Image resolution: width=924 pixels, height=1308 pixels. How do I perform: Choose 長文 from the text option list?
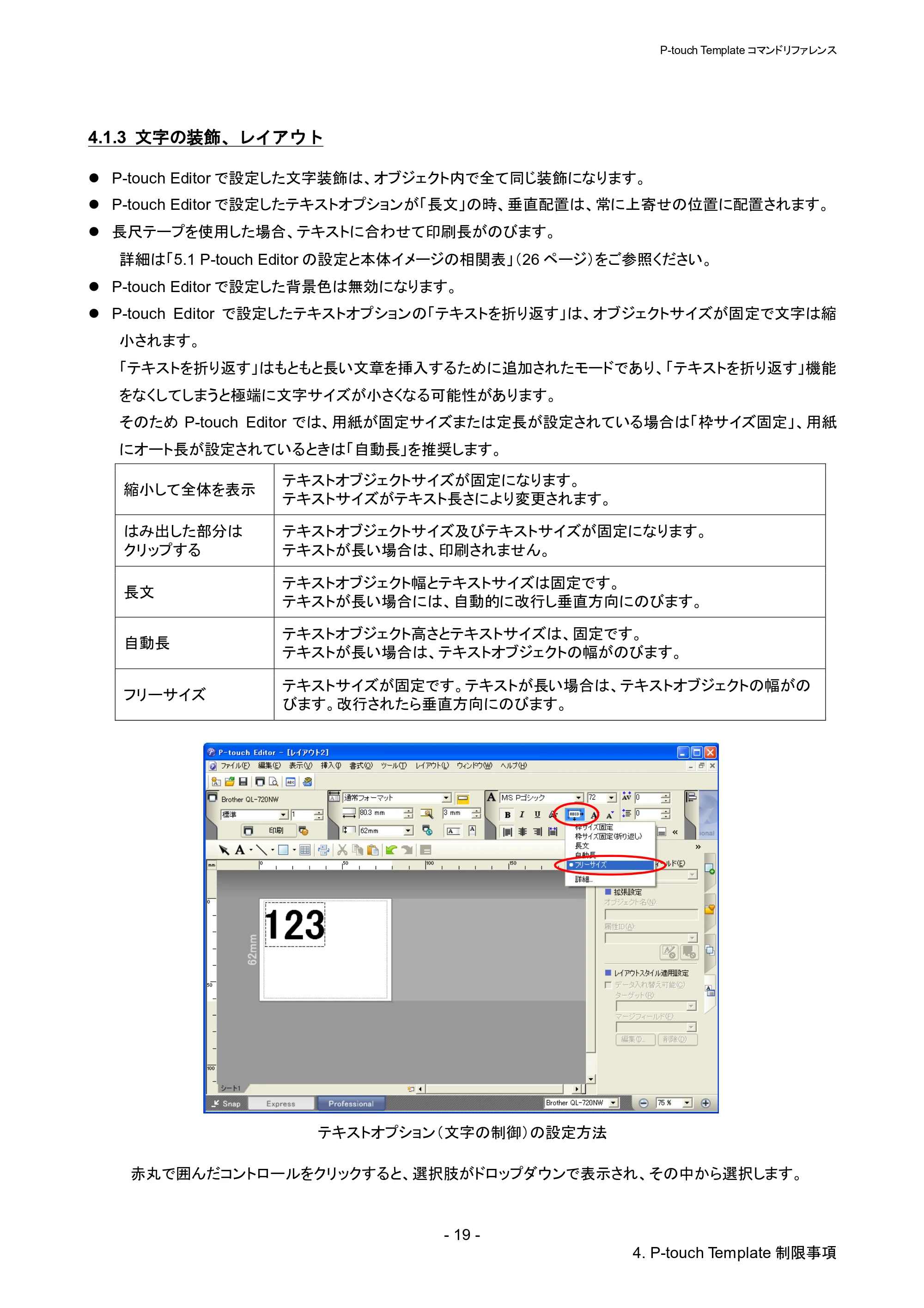click(x=582, y=846)
